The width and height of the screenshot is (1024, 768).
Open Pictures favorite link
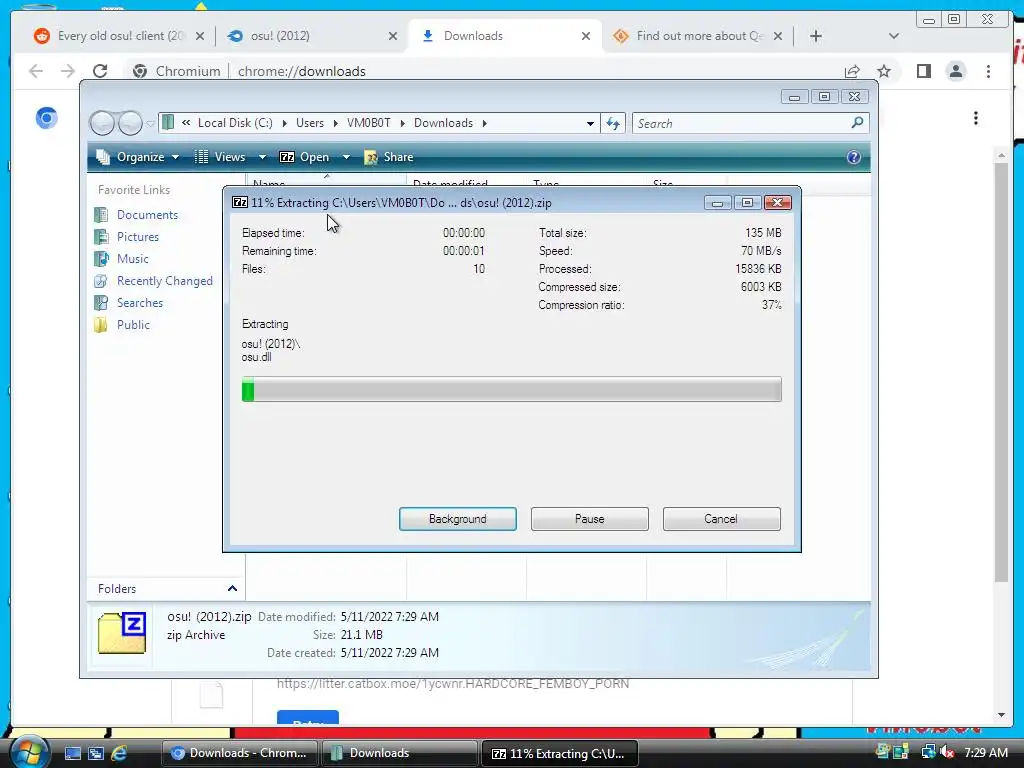pos(138,237)
